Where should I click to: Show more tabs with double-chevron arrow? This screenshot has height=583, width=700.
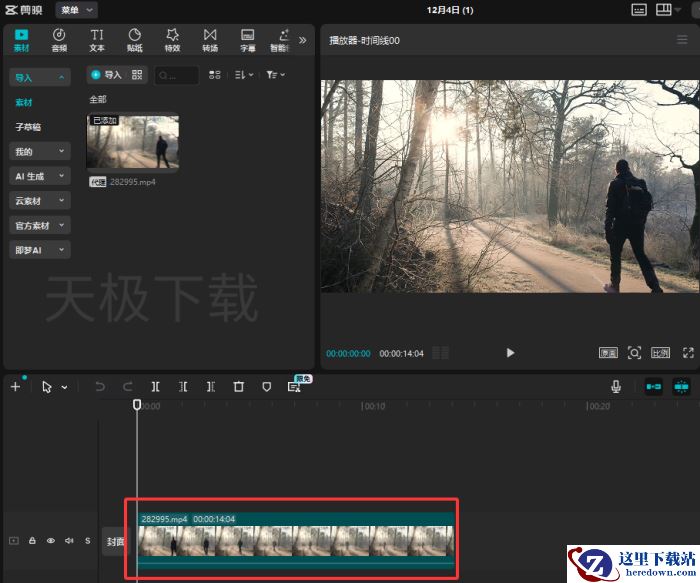click(x=303, y=40)
